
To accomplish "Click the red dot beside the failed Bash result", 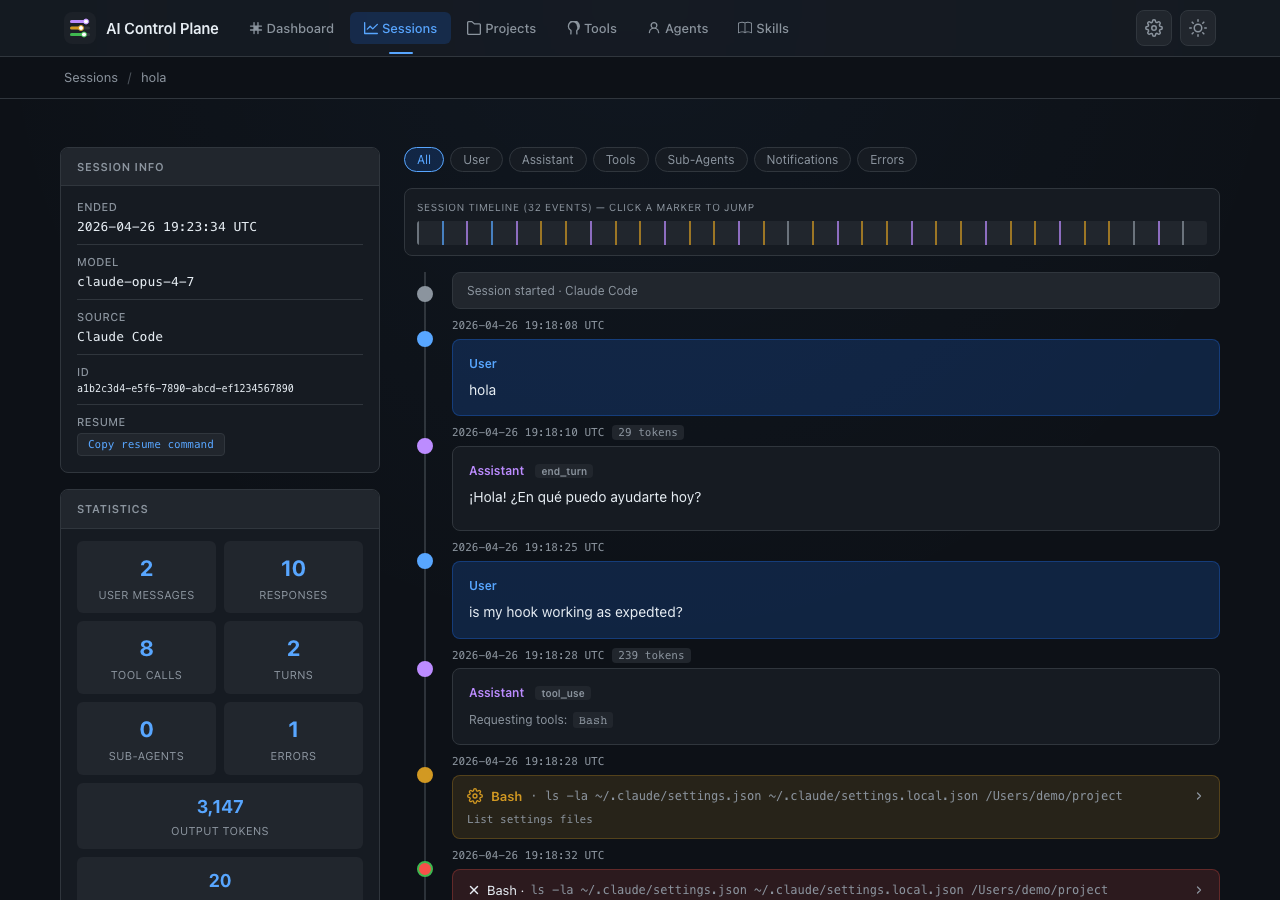I will pos(425,869).
